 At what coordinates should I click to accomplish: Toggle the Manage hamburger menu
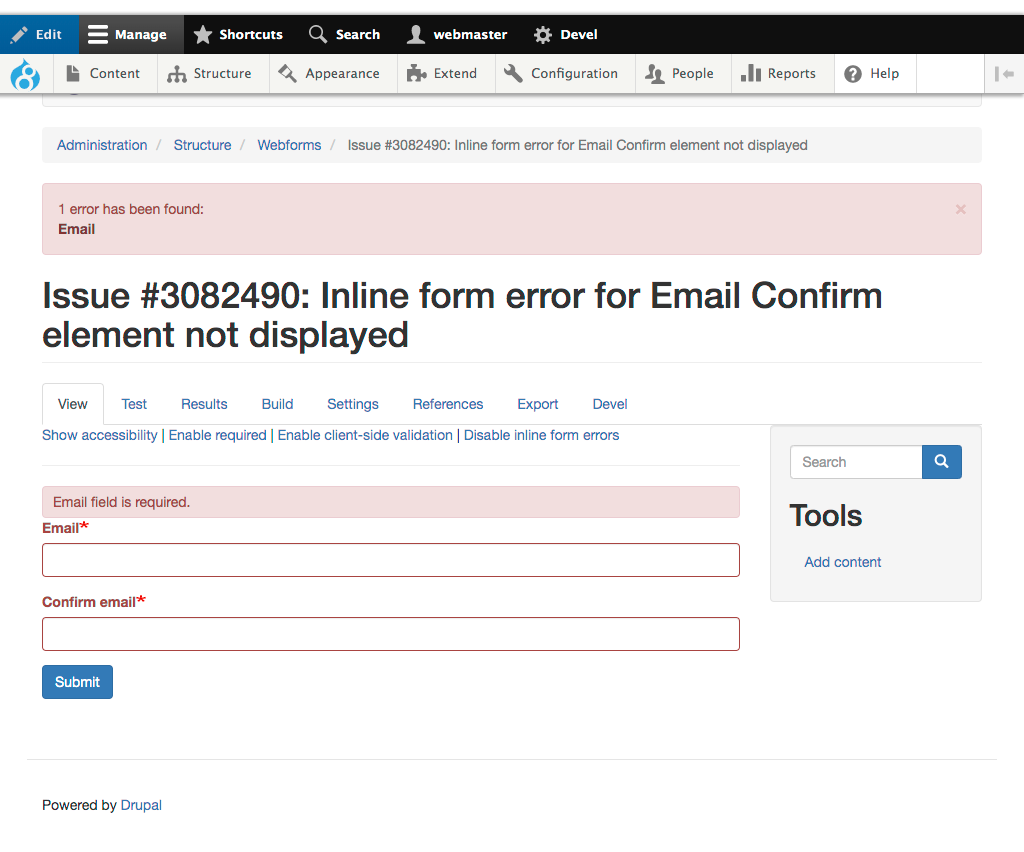[x=131, y=35]
